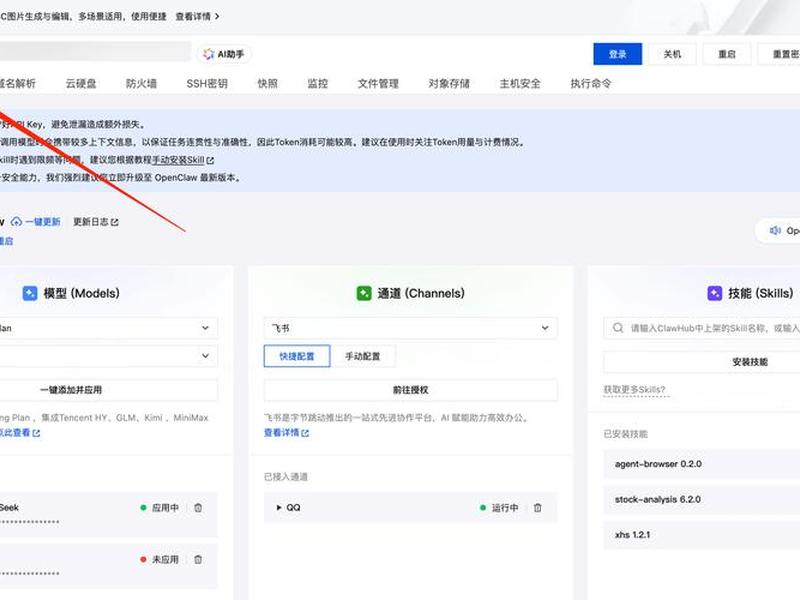The height and width of the screenshot is (600, 800).
Task: Click the Skills panel icon
Action: [x=715, y=293]
